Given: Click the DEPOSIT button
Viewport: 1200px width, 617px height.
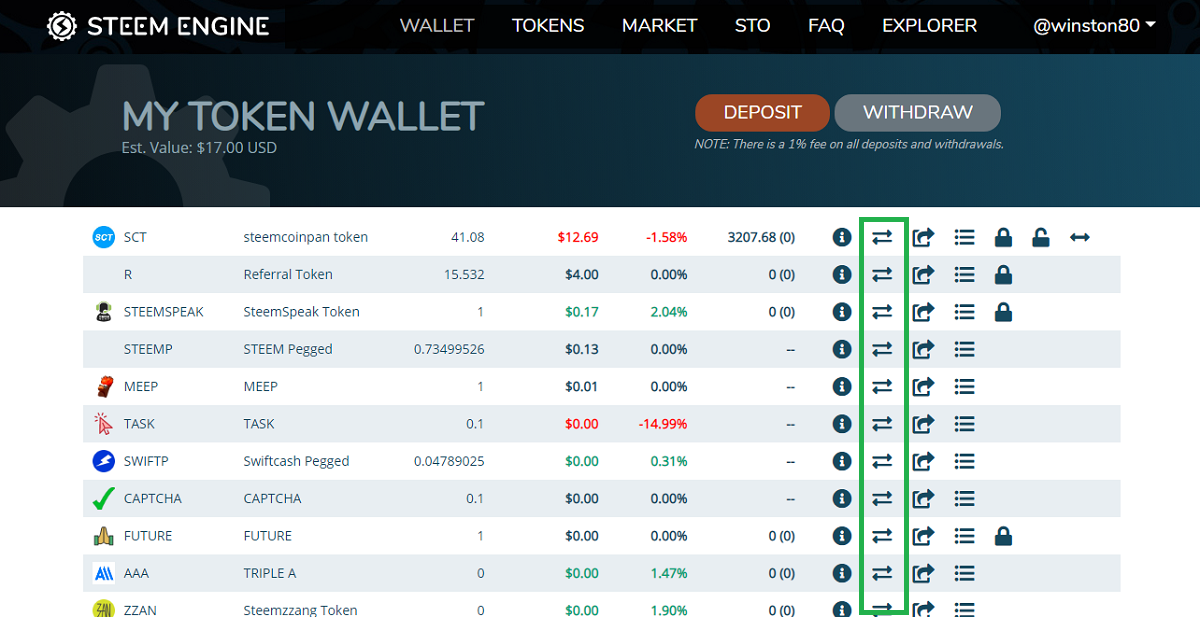Looking at the screenshot, I should click(x=762, y=113).
